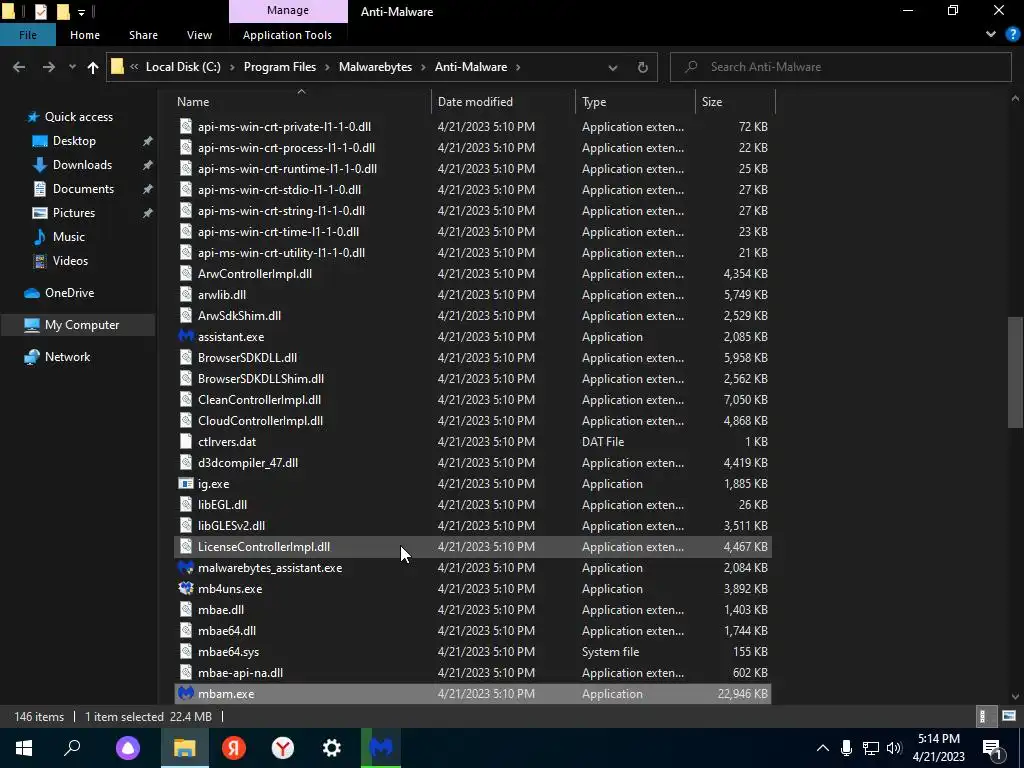Expand breadcrumb arrow after Program Files
The image size is (1024, 768).
327,67
